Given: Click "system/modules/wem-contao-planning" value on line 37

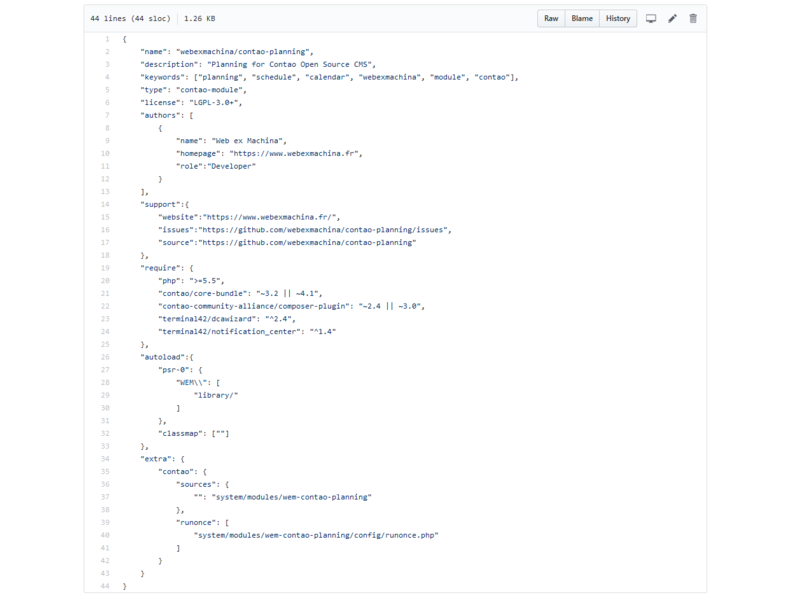Looking at the screenshot, I should (x=291, y=497).
